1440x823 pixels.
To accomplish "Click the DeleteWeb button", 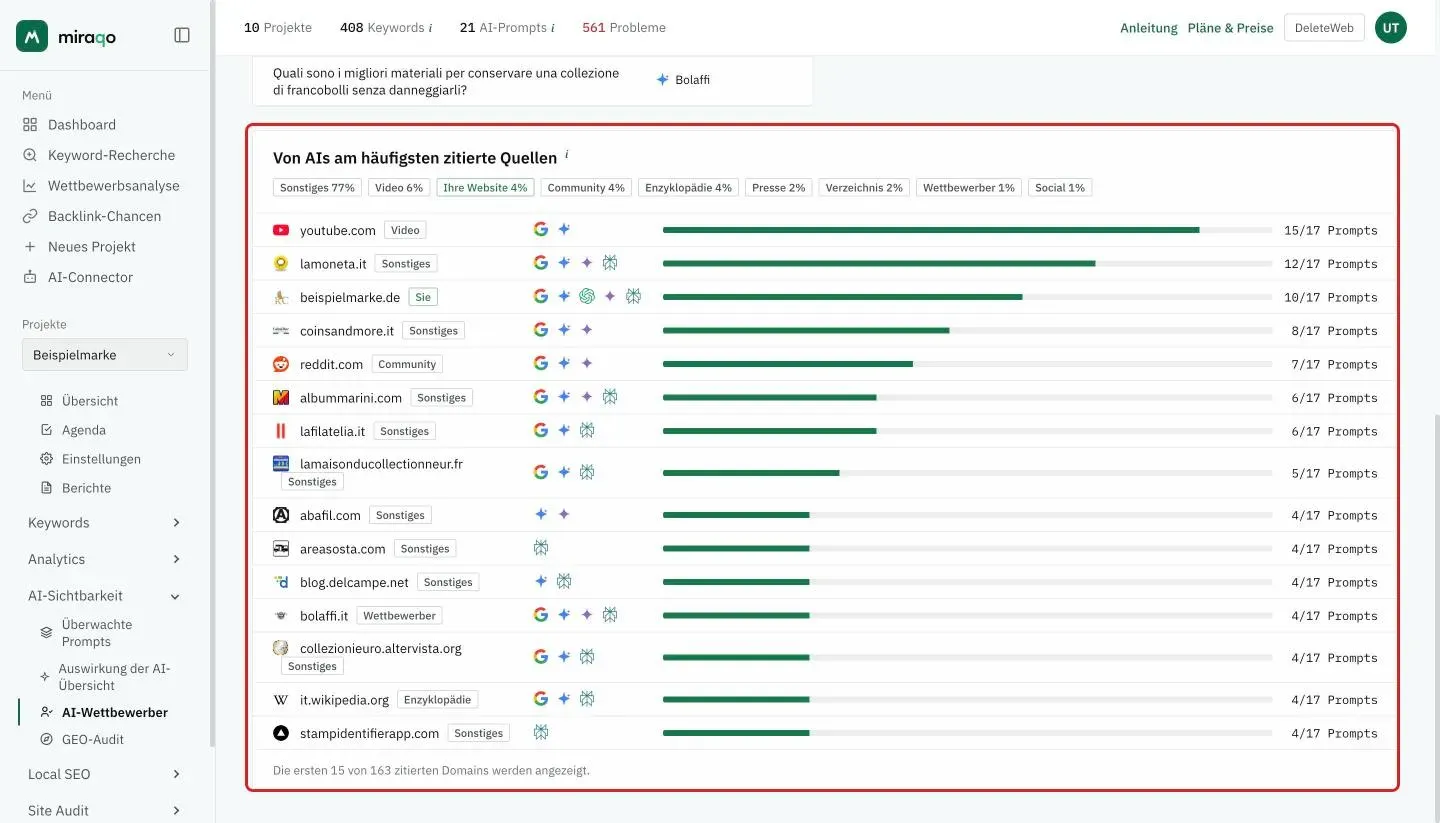I will pyautogui.click(x=1324, y=28).
